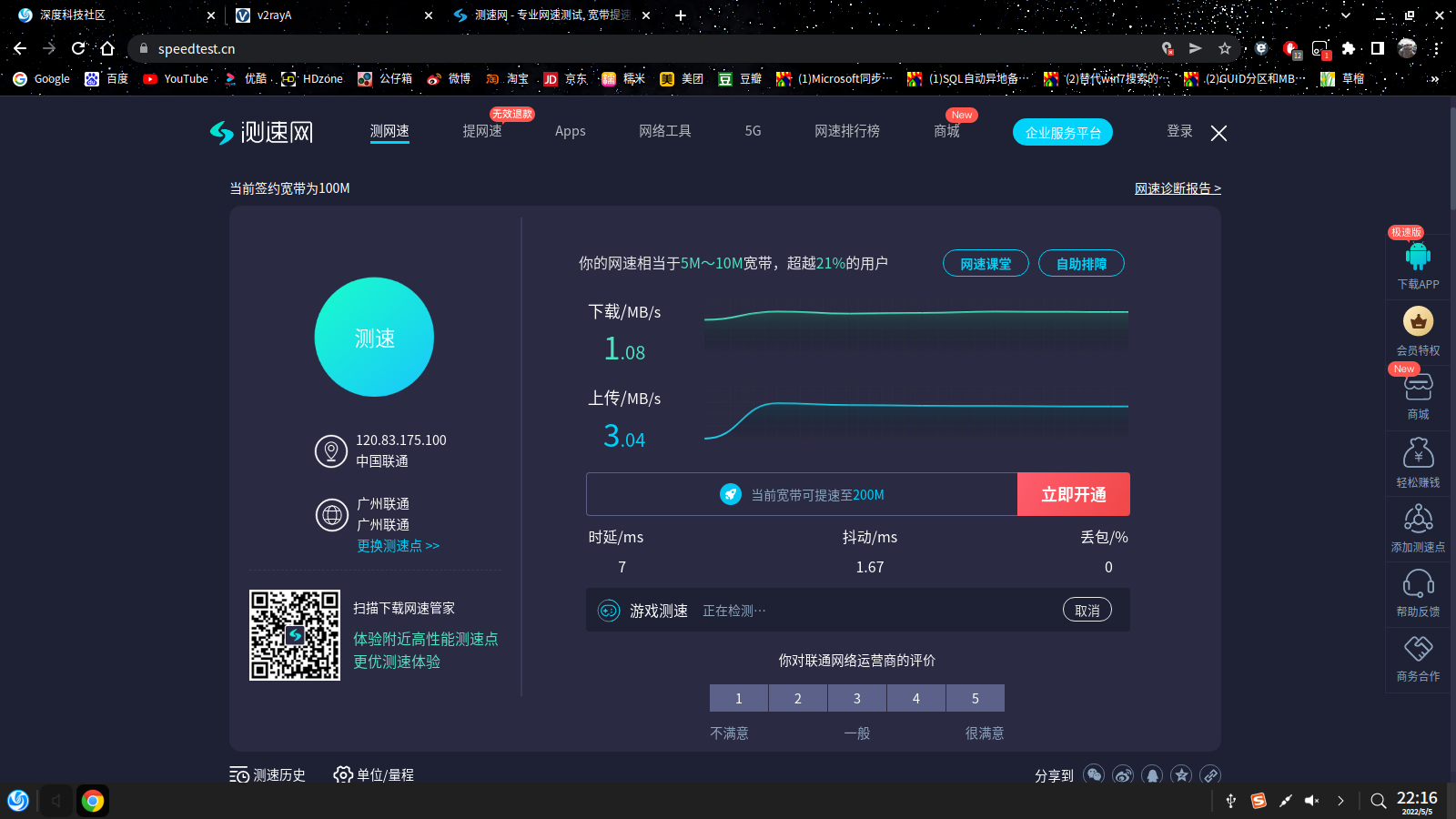Open 会员特权 in the right sidebar
This screenshot has width=1456, height=819.
click(1417, 331)
